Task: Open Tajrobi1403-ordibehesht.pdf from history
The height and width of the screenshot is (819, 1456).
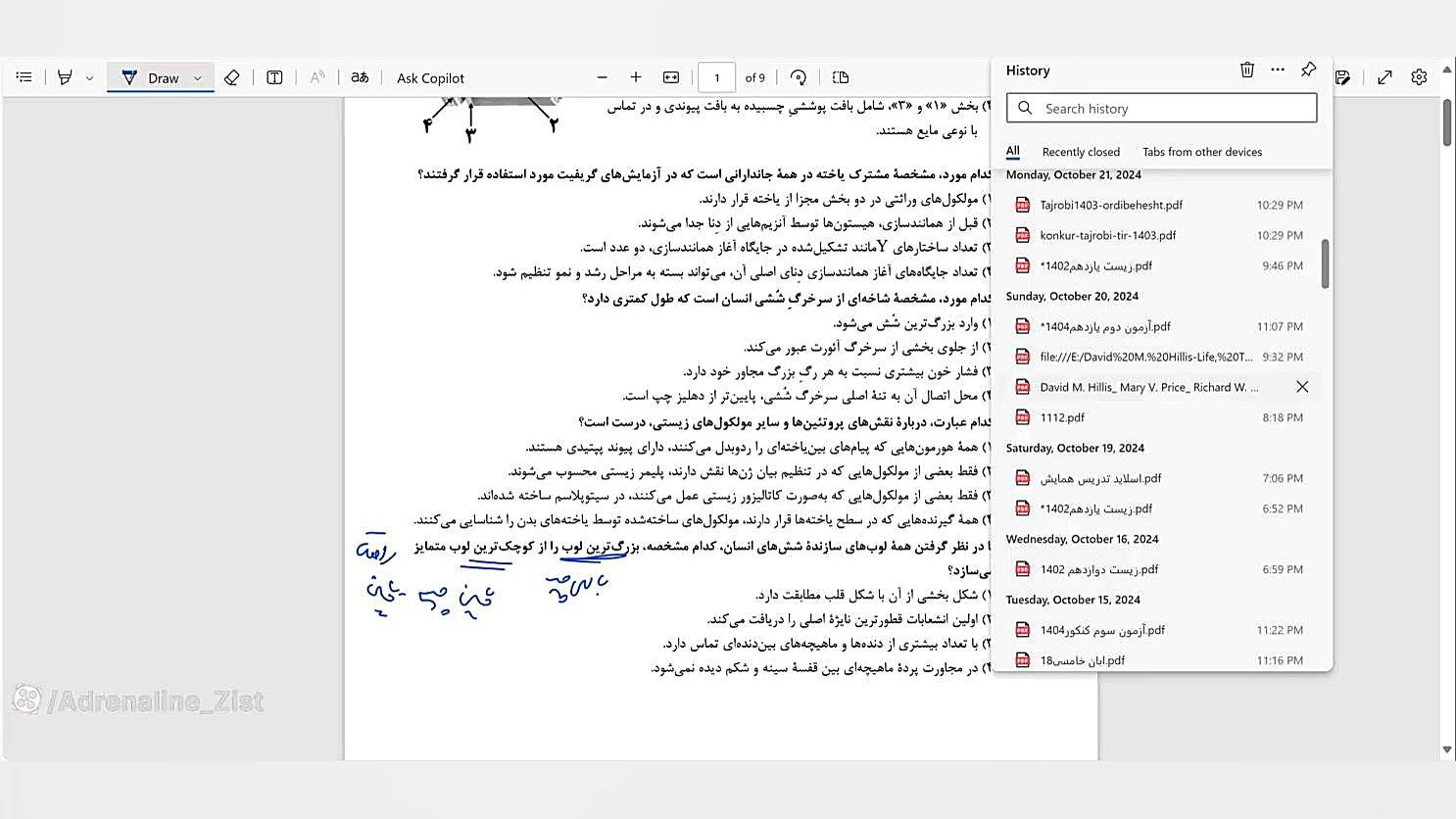Action: [1161, 205]
